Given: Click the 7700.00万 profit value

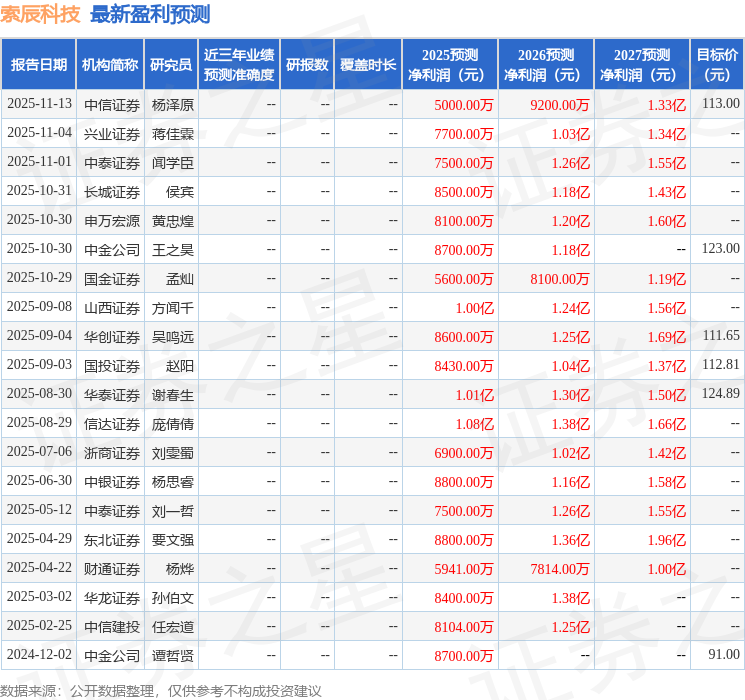Looking at the screenshot, I should click(464, 134).
